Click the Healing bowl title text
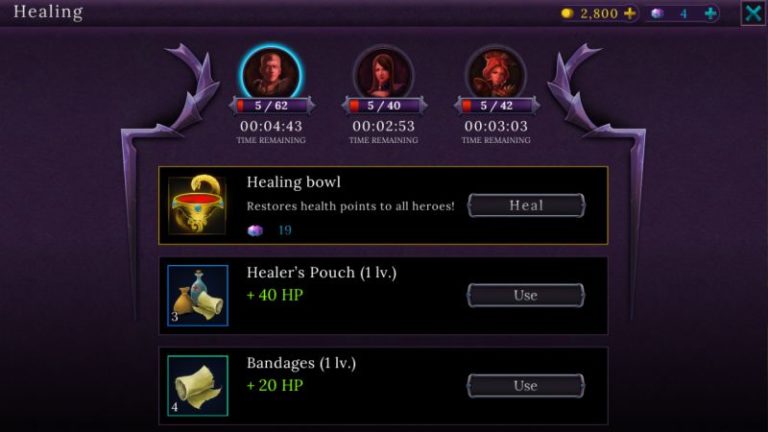Screen dimensions: 768x432 tap(293, 182)
